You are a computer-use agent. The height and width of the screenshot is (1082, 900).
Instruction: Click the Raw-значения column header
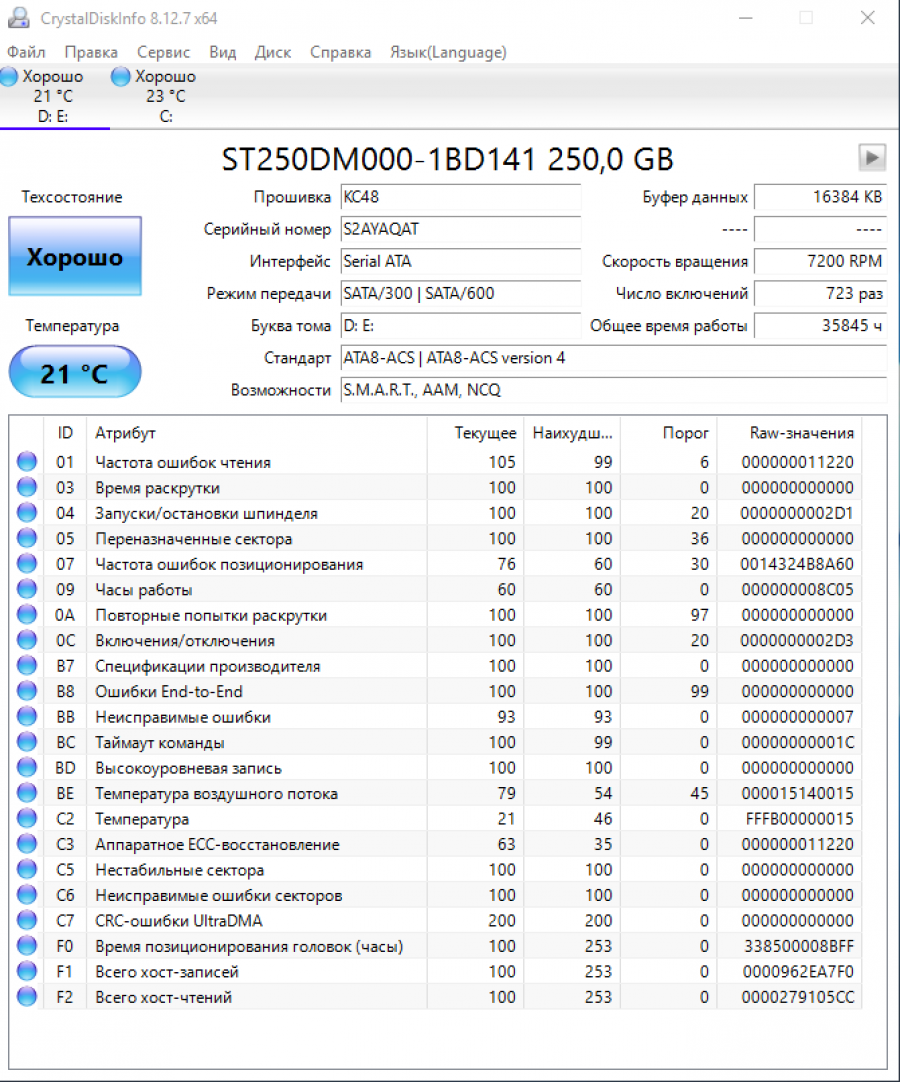pyautogui.click(x=801, y=433)
